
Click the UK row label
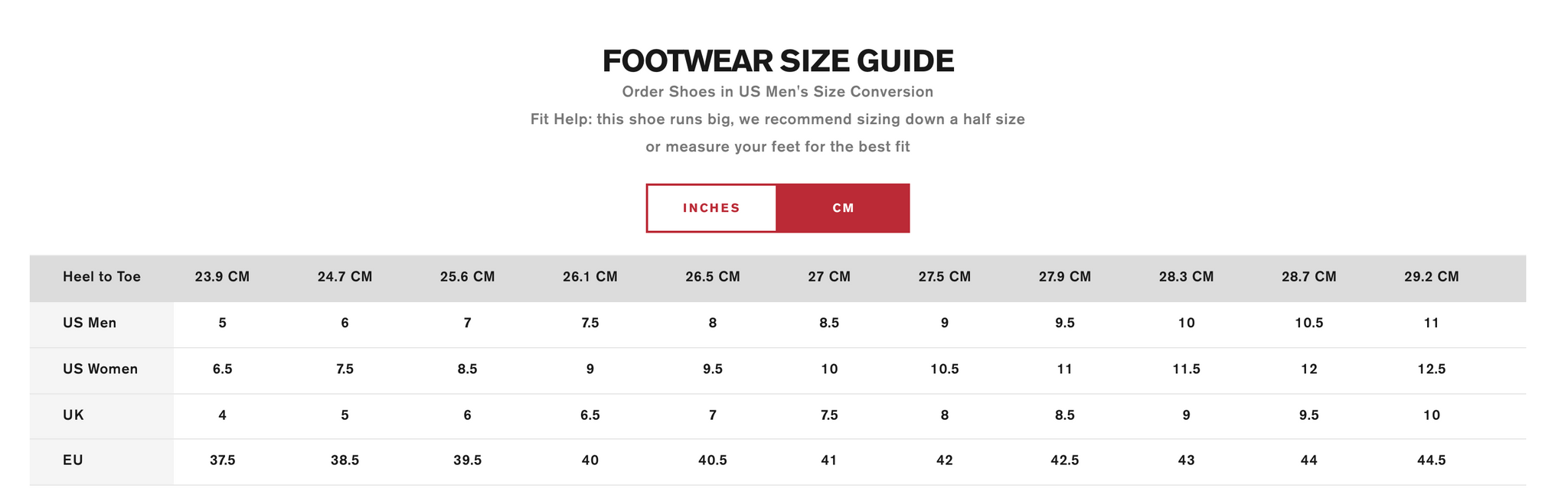click(73, 415)
